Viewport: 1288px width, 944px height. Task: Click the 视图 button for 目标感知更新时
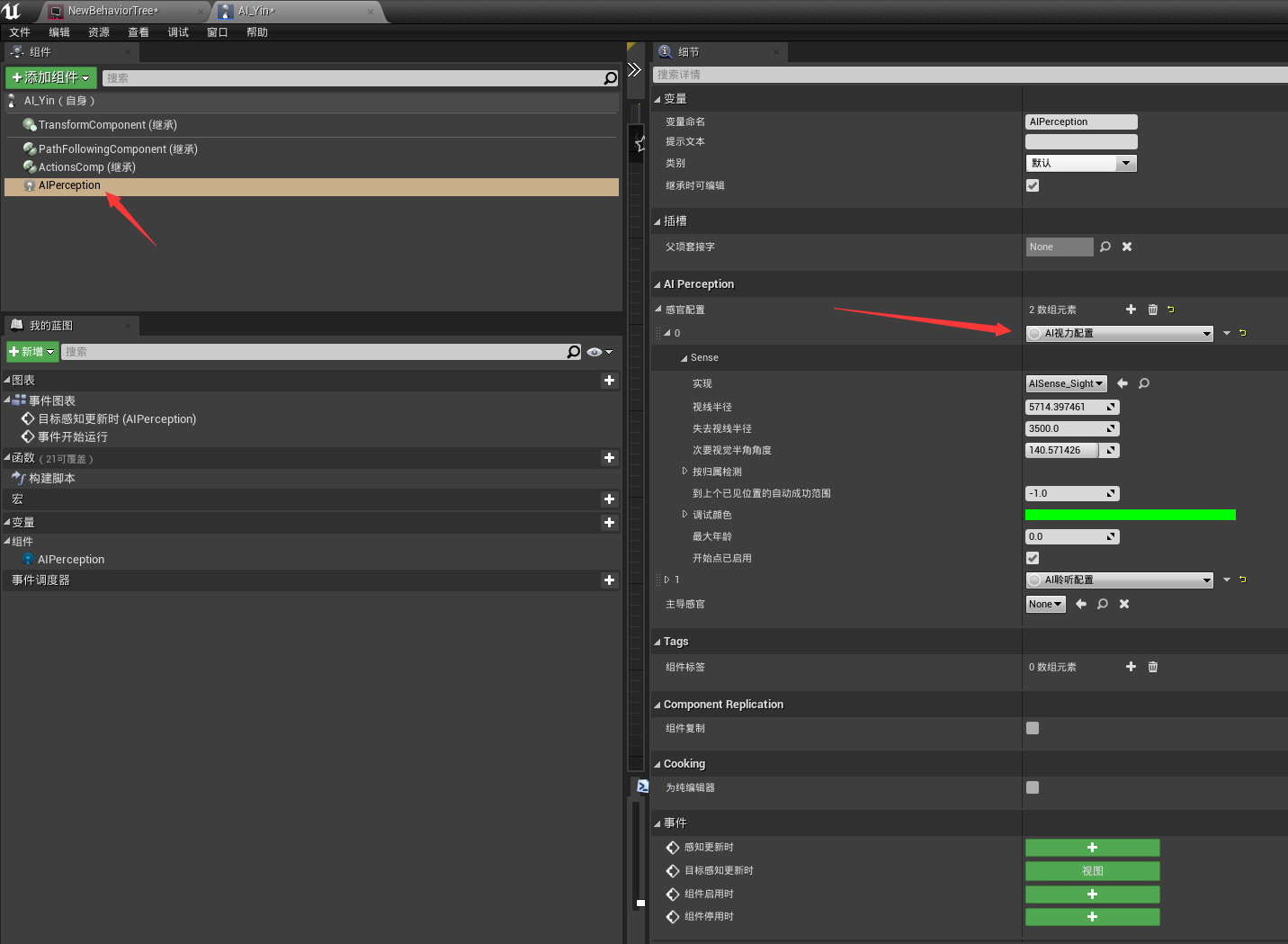point(1092,871)
